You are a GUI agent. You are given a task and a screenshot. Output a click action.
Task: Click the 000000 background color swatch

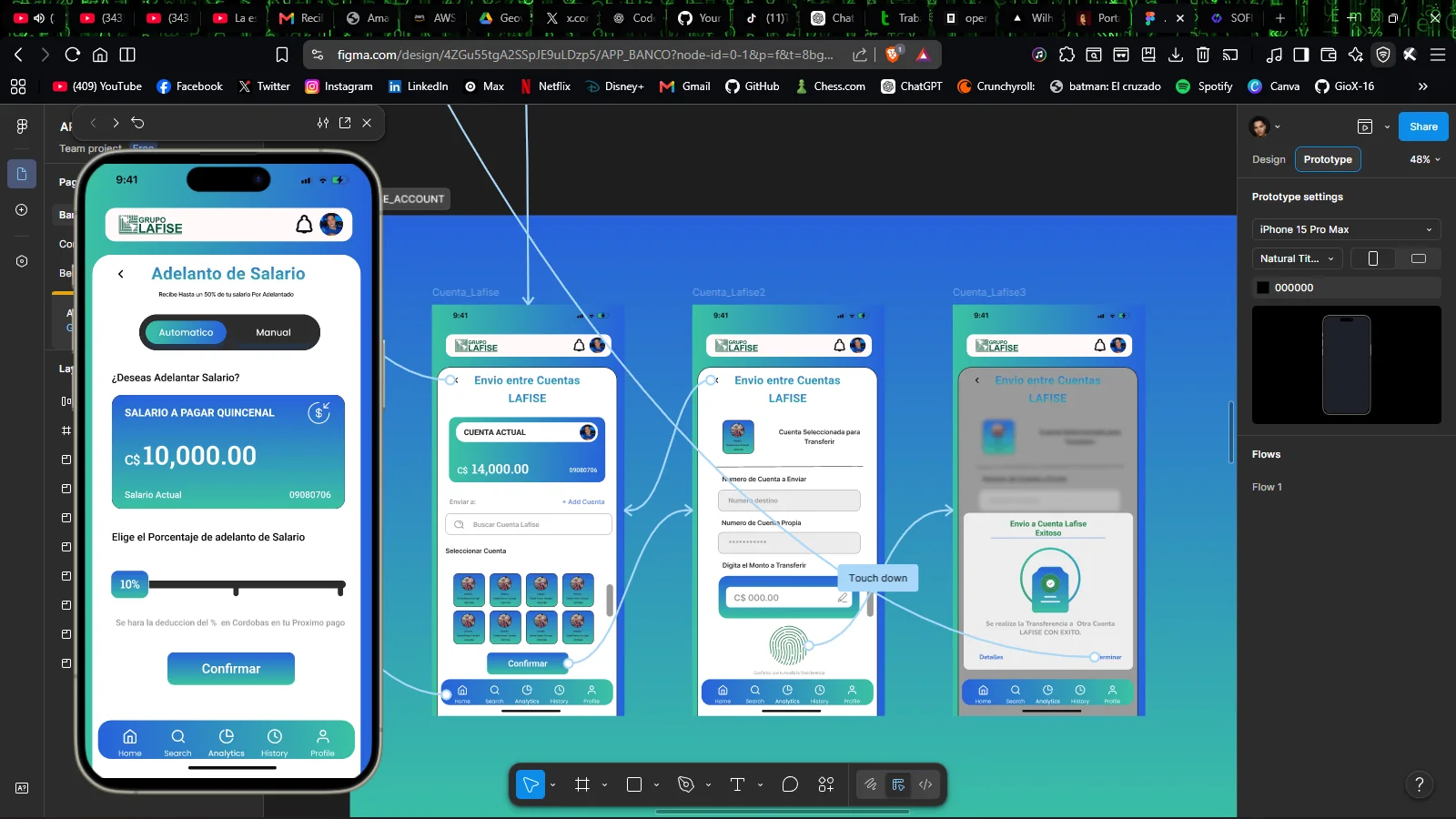[1263, 288]
